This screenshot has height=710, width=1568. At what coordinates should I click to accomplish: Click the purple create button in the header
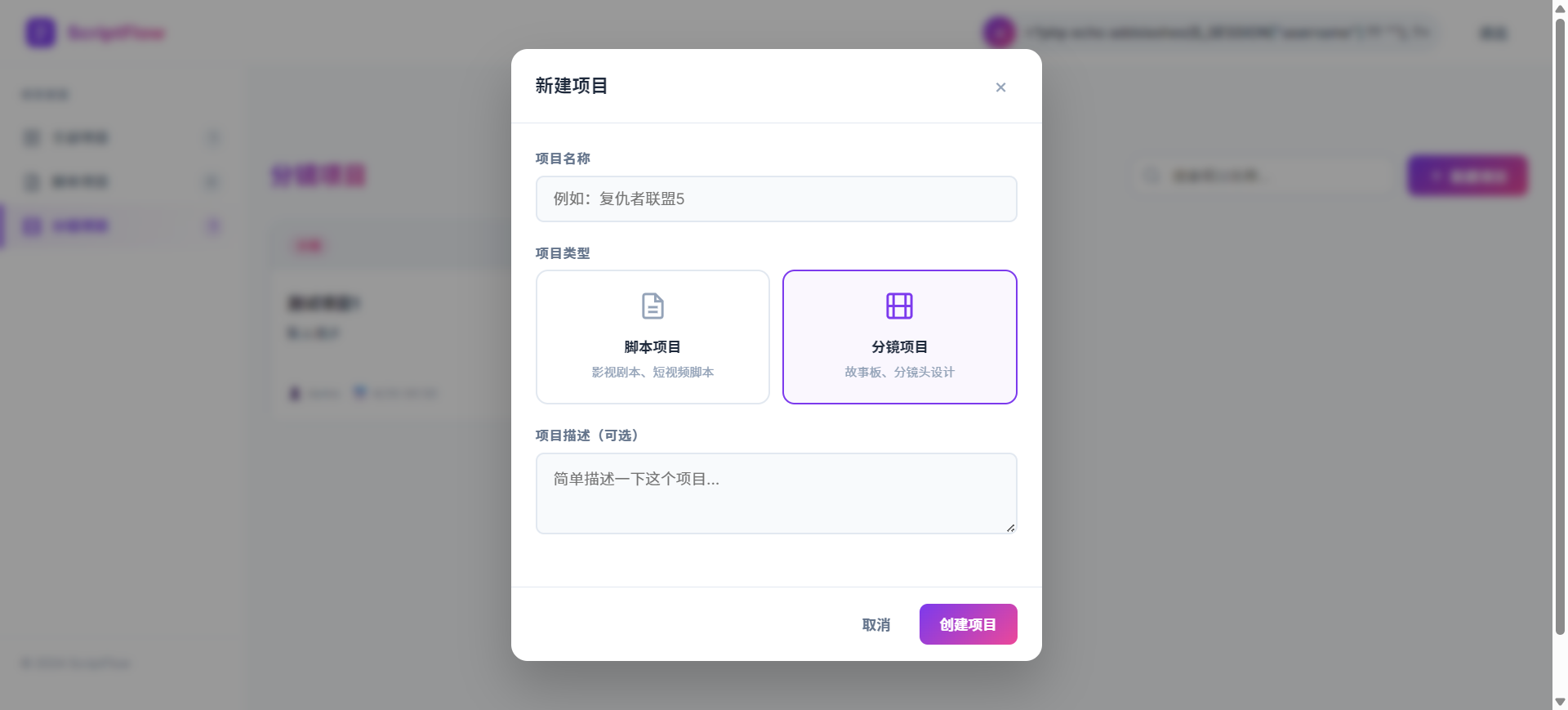click(1468, 176)
